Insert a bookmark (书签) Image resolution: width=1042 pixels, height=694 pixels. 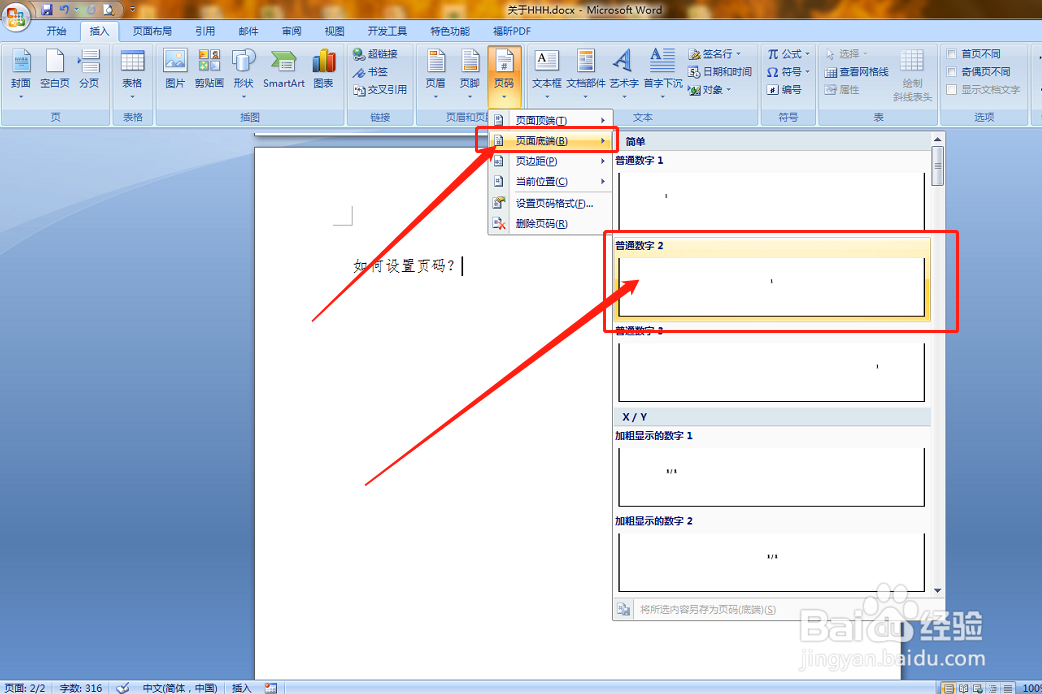point(370,72)
